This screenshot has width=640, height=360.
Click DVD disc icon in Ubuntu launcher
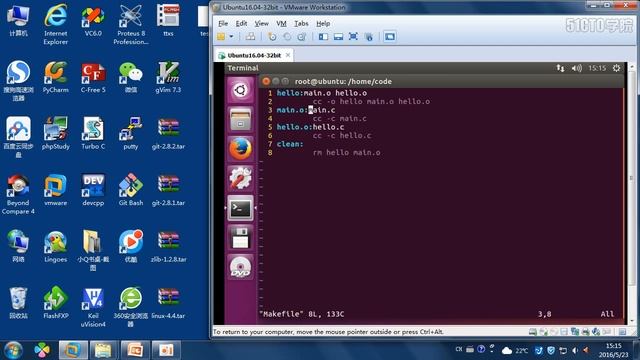click(240, 267)
